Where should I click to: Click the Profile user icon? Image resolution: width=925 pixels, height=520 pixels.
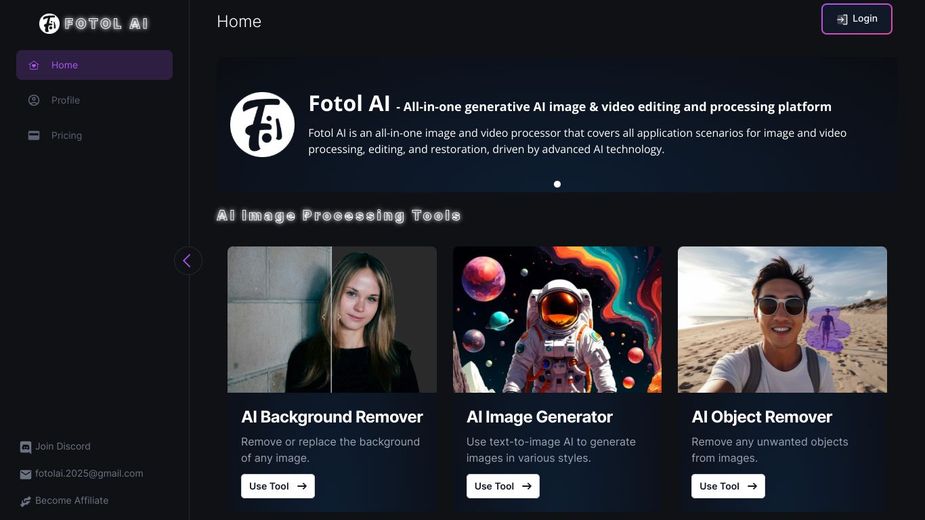(34, 100)
